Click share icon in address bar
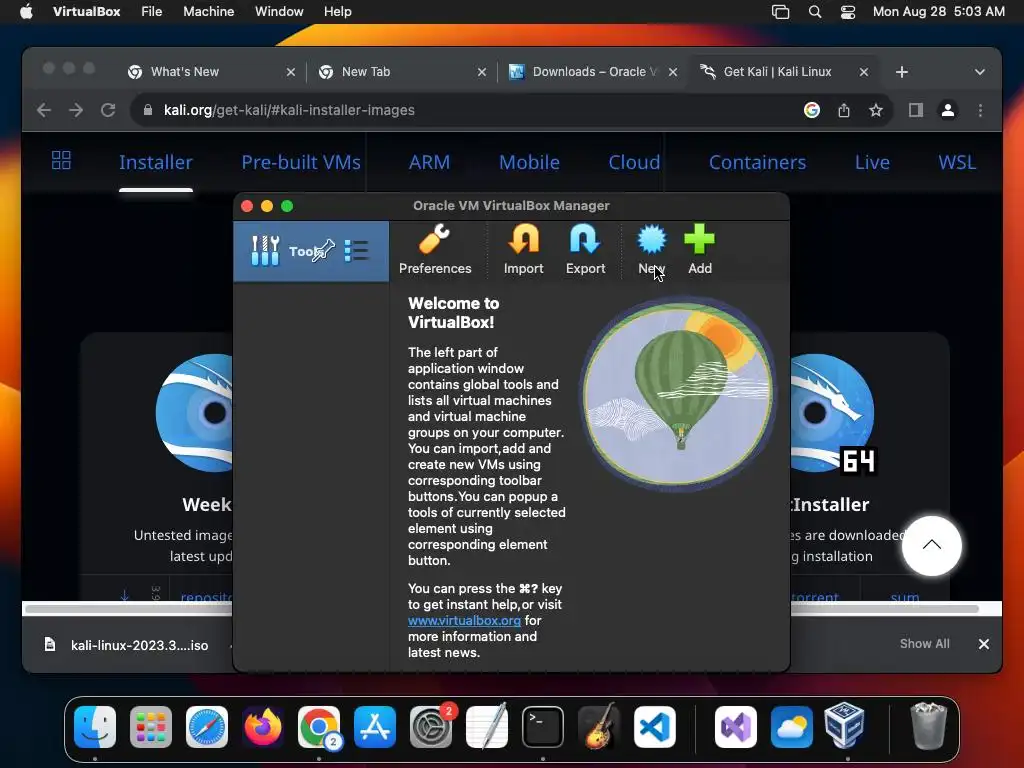This screenshot has height=768, width=1024. (844, 110)
